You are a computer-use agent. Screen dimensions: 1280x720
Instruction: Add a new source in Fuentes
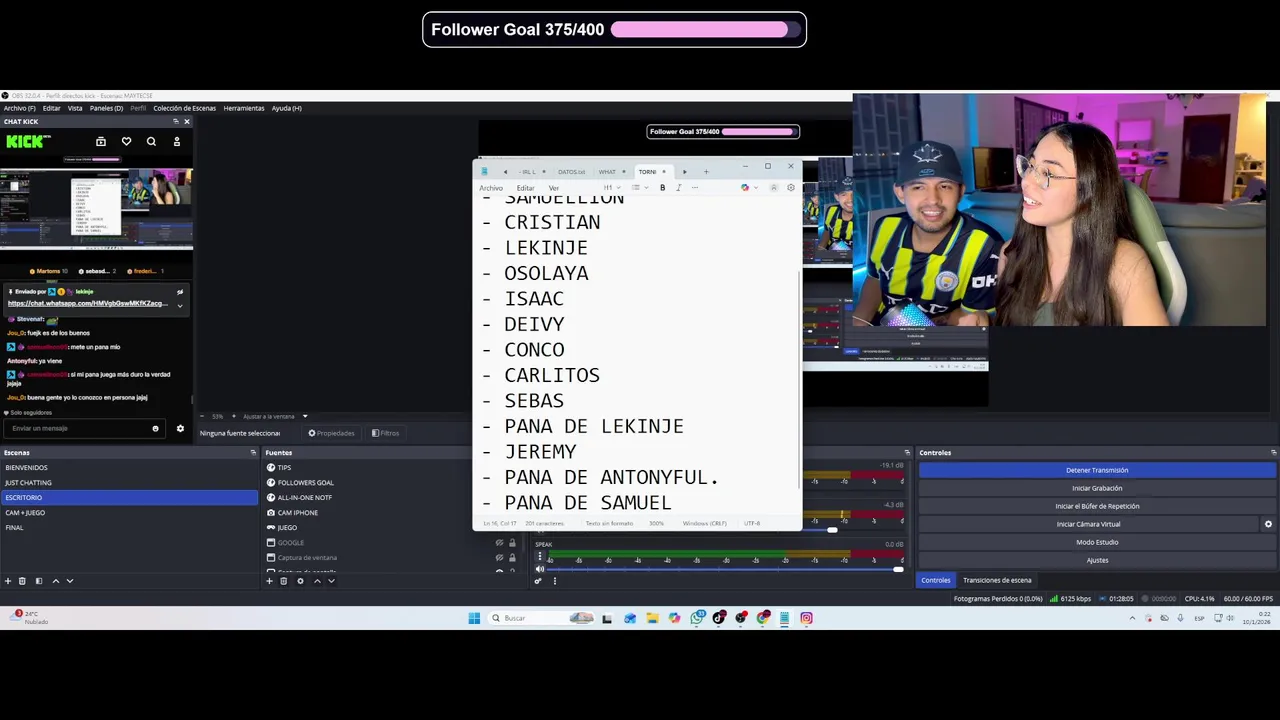(x=269, y=581)
